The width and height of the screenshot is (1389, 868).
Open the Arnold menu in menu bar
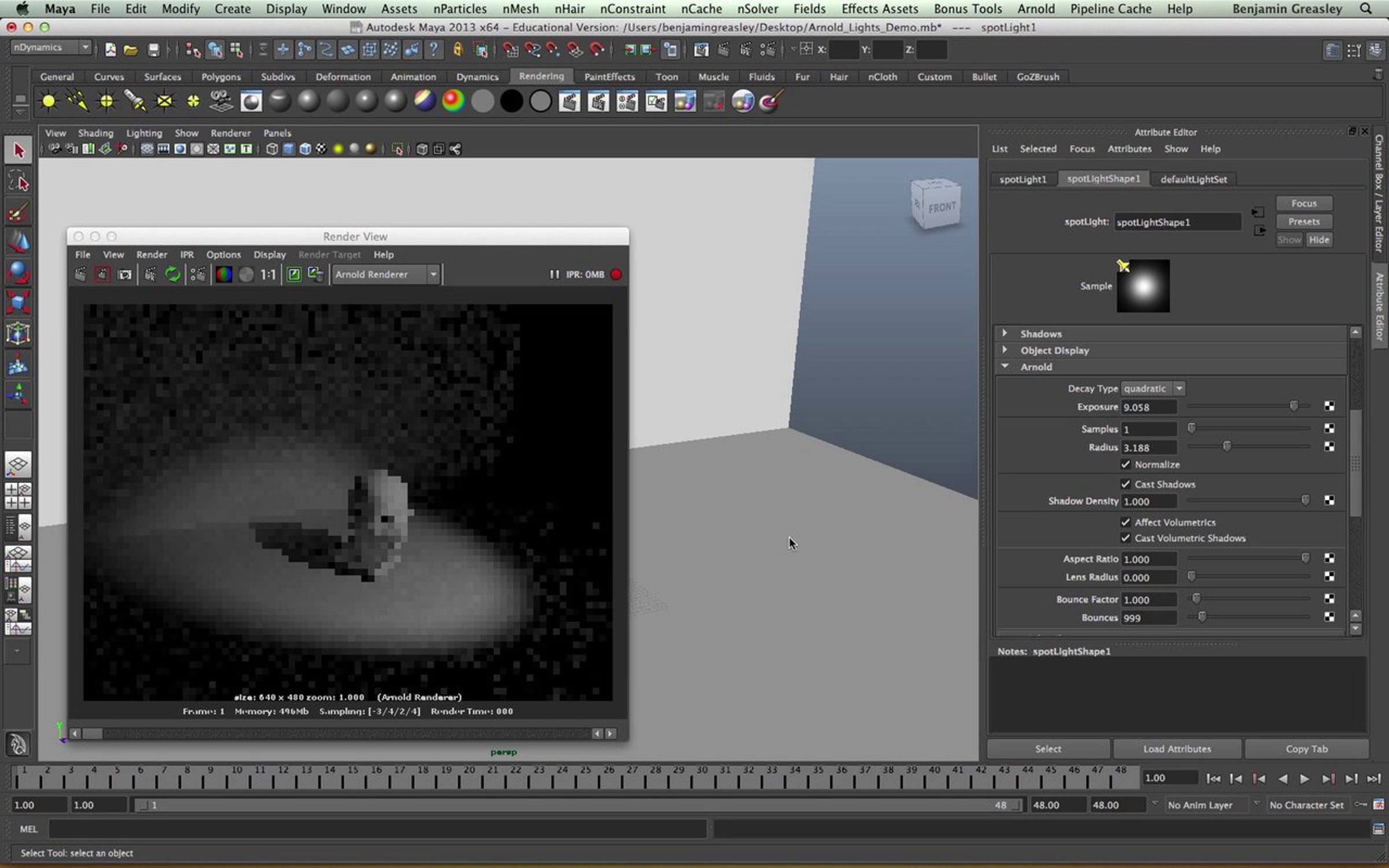pos(1036,9)
